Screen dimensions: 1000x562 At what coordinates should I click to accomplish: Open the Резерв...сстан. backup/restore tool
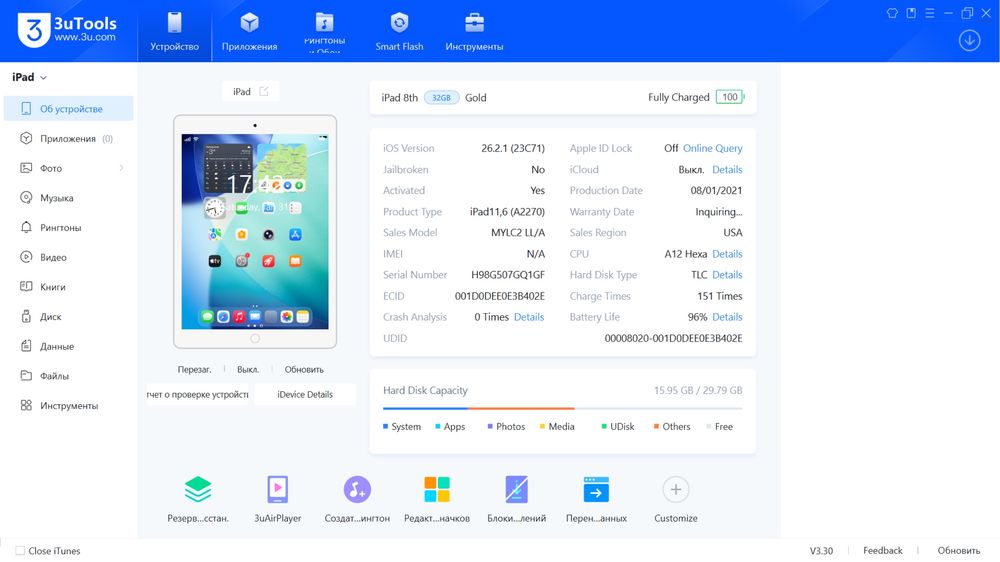pos(198,499)
